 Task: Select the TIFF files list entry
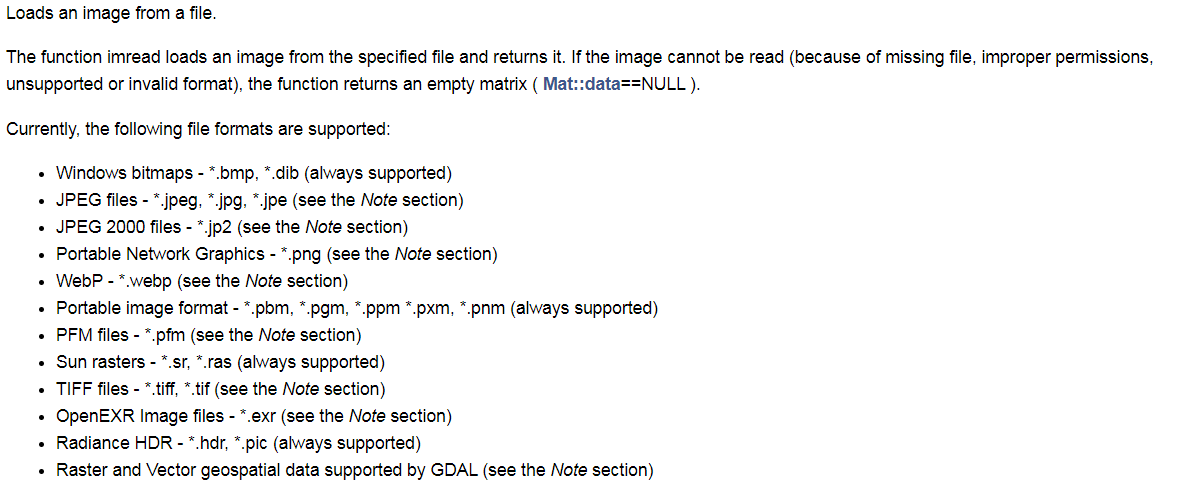[x=220, y=389]
